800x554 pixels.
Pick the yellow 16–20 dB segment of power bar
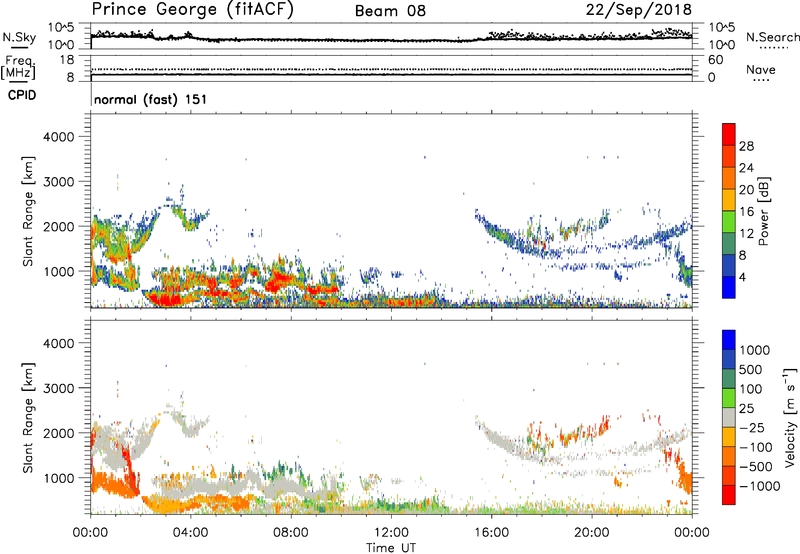coord(729,200)
